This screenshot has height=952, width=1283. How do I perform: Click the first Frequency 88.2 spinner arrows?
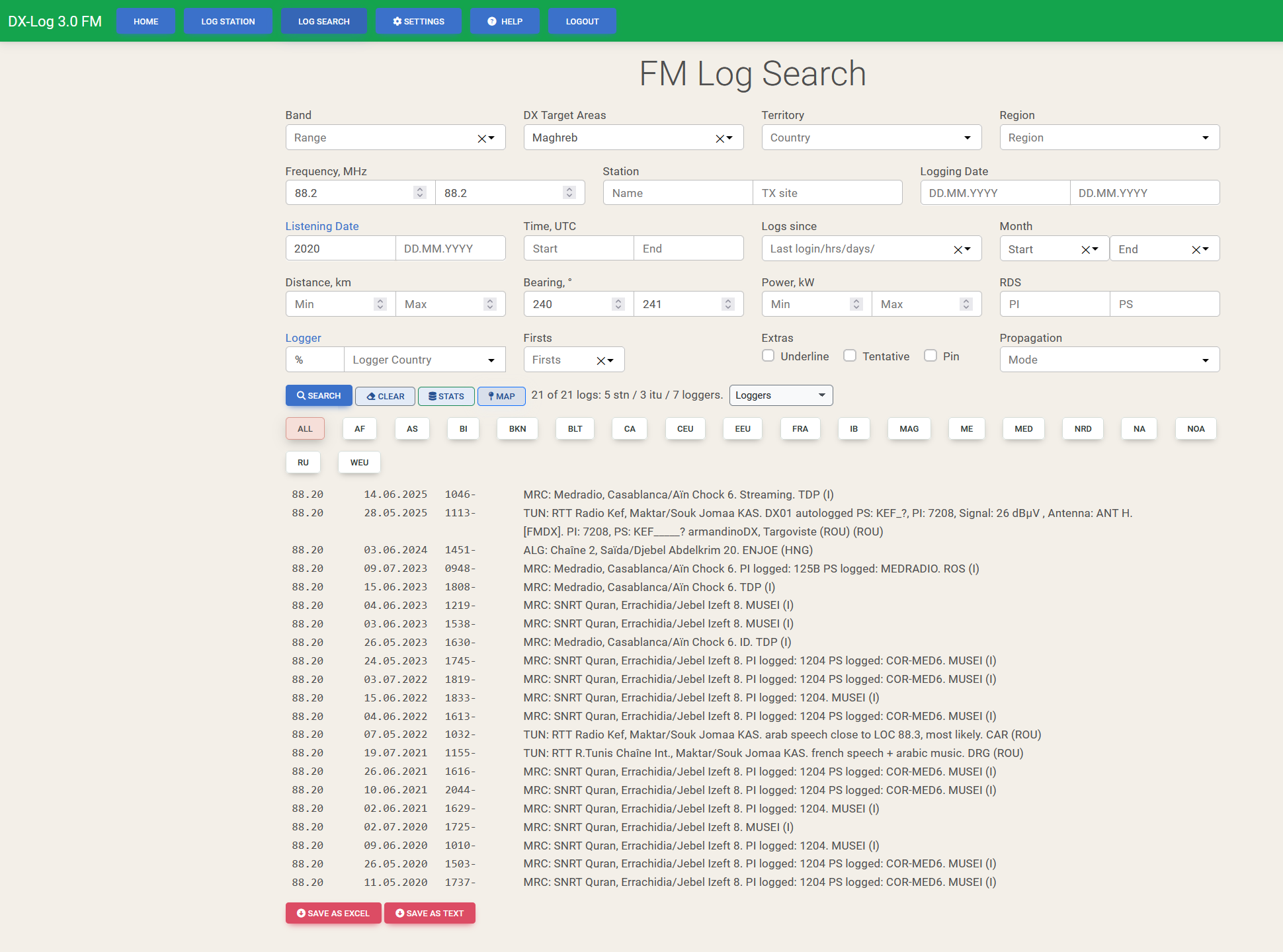(x=419, y=192)
